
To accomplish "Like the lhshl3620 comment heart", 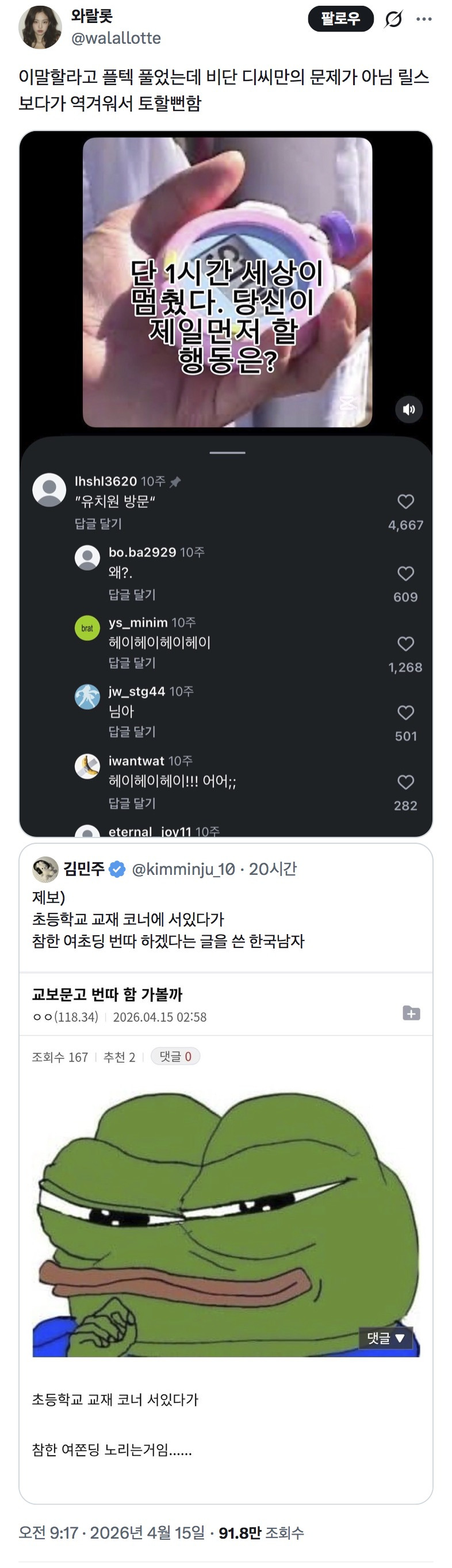I will pos(406,502).
